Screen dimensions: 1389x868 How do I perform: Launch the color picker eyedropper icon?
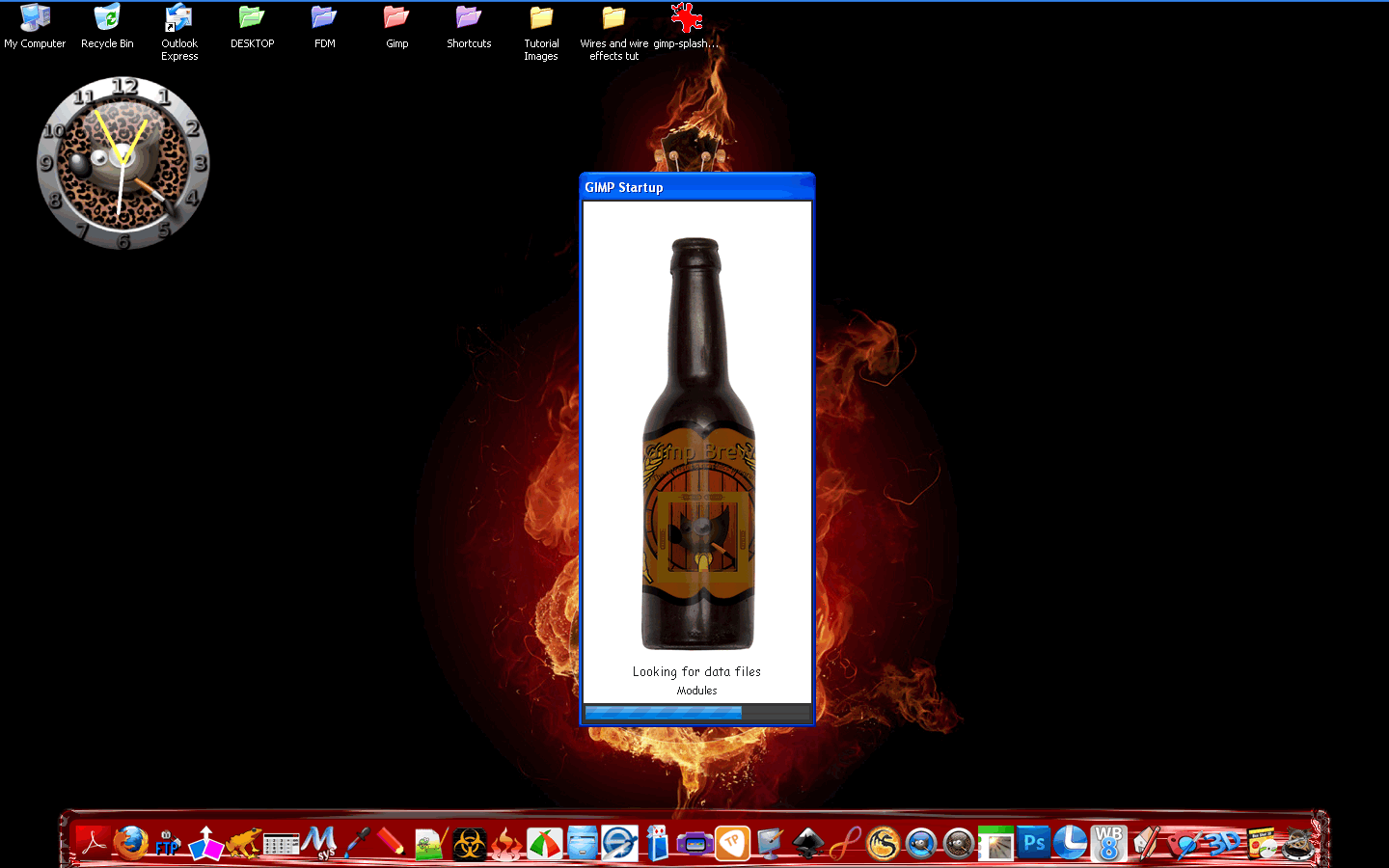pyautogui.click(x=357, y=843)
